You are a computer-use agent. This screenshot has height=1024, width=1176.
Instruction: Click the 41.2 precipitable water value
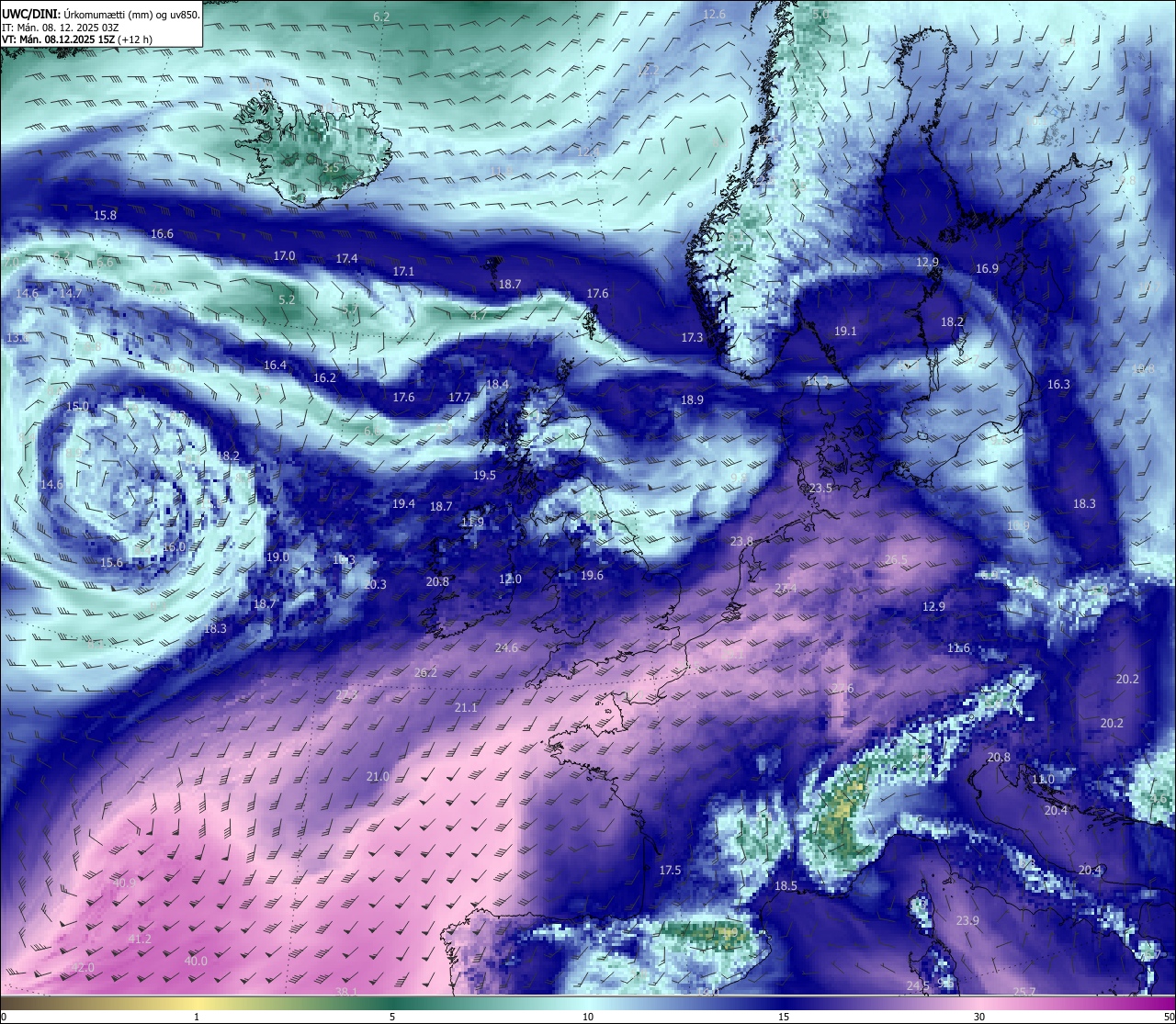coord(140,939)
